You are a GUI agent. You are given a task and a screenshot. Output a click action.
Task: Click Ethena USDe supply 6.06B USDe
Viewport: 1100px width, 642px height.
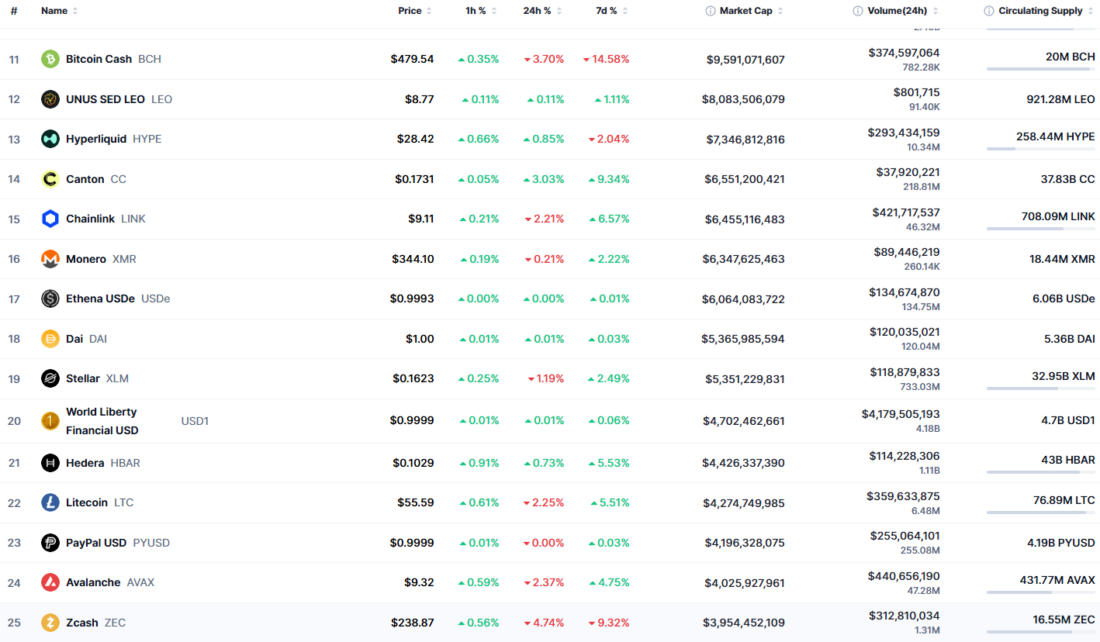[1064, 299]
